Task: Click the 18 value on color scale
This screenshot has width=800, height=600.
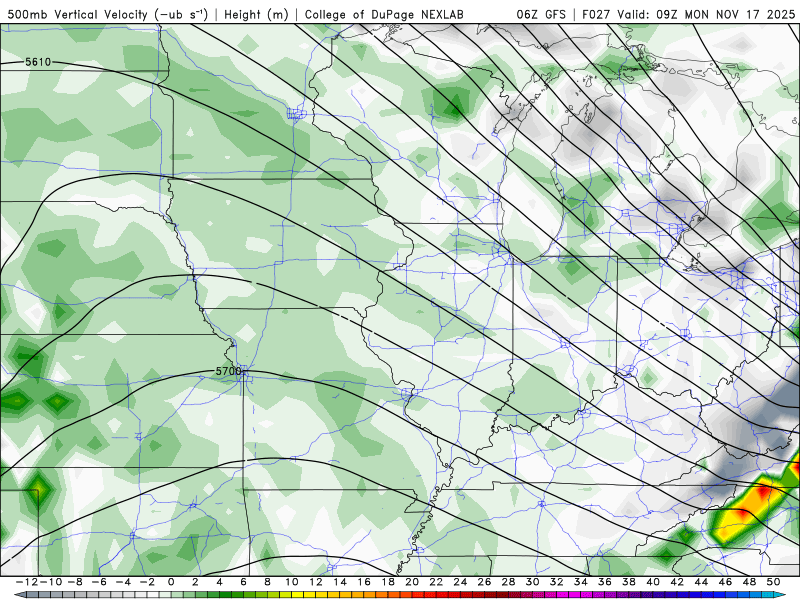Action: point(388,582)
